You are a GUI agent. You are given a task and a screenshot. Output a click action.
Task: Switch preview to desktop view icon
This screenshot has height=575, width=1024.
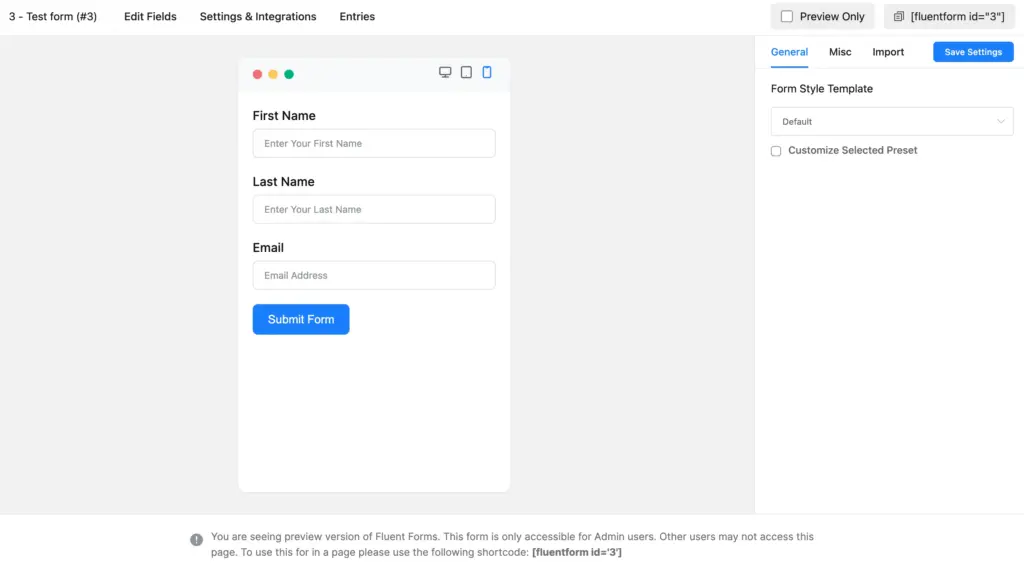(x=445, y=73)
